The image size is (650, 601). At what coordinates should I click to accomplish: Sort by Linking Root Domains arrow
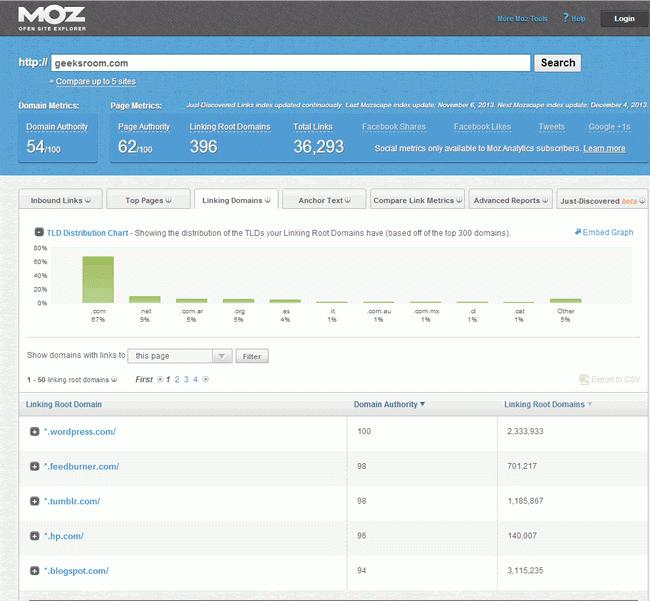pos(589,404)
